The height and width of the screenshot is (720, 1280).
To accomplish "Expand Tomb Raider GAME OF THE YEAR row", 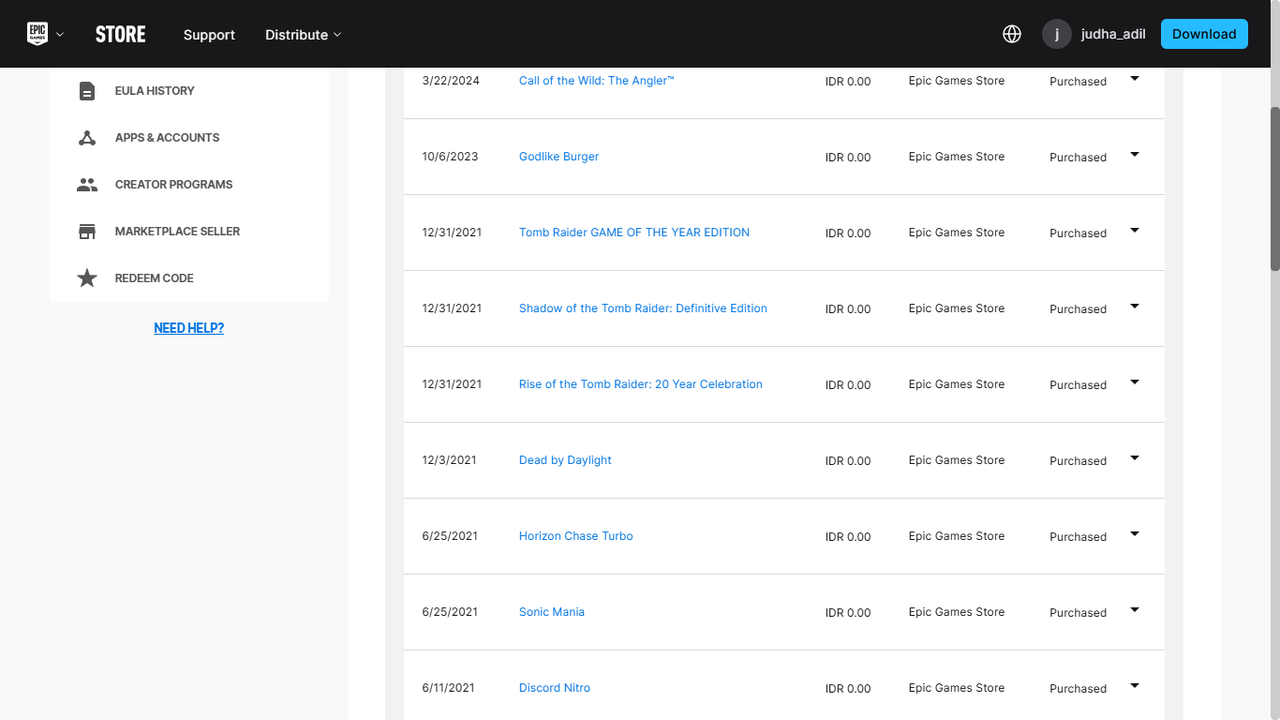I will point(1134,231).
